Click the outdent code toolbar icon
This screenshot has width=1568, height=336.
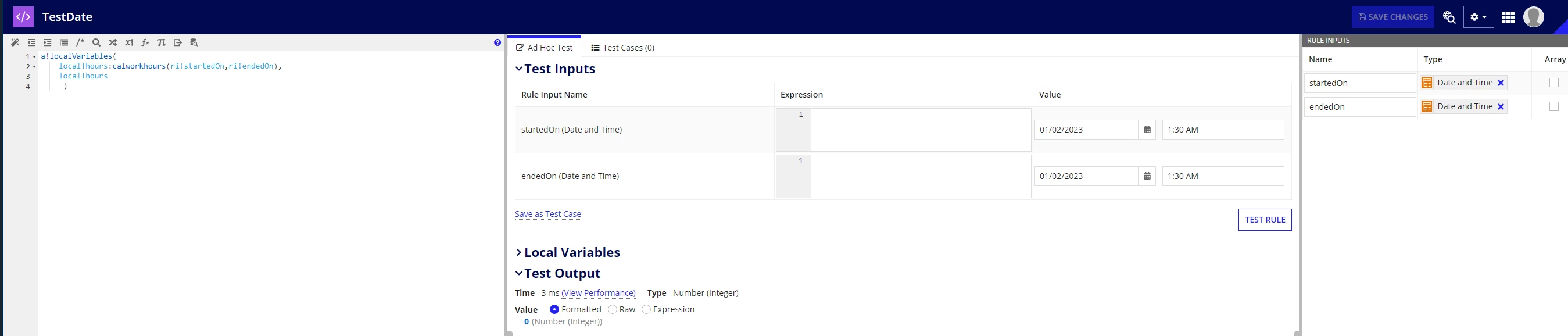pos(31,42)
